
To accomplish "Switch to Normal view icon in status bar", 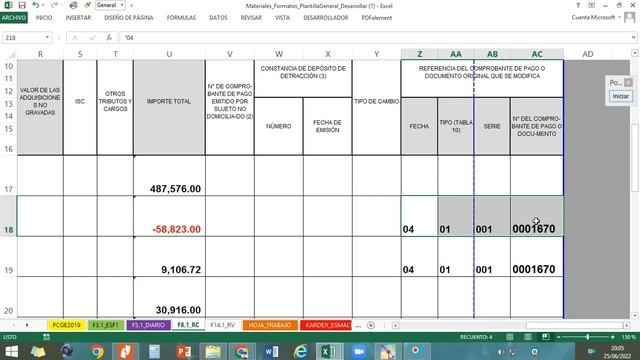I will click(510, 337).
